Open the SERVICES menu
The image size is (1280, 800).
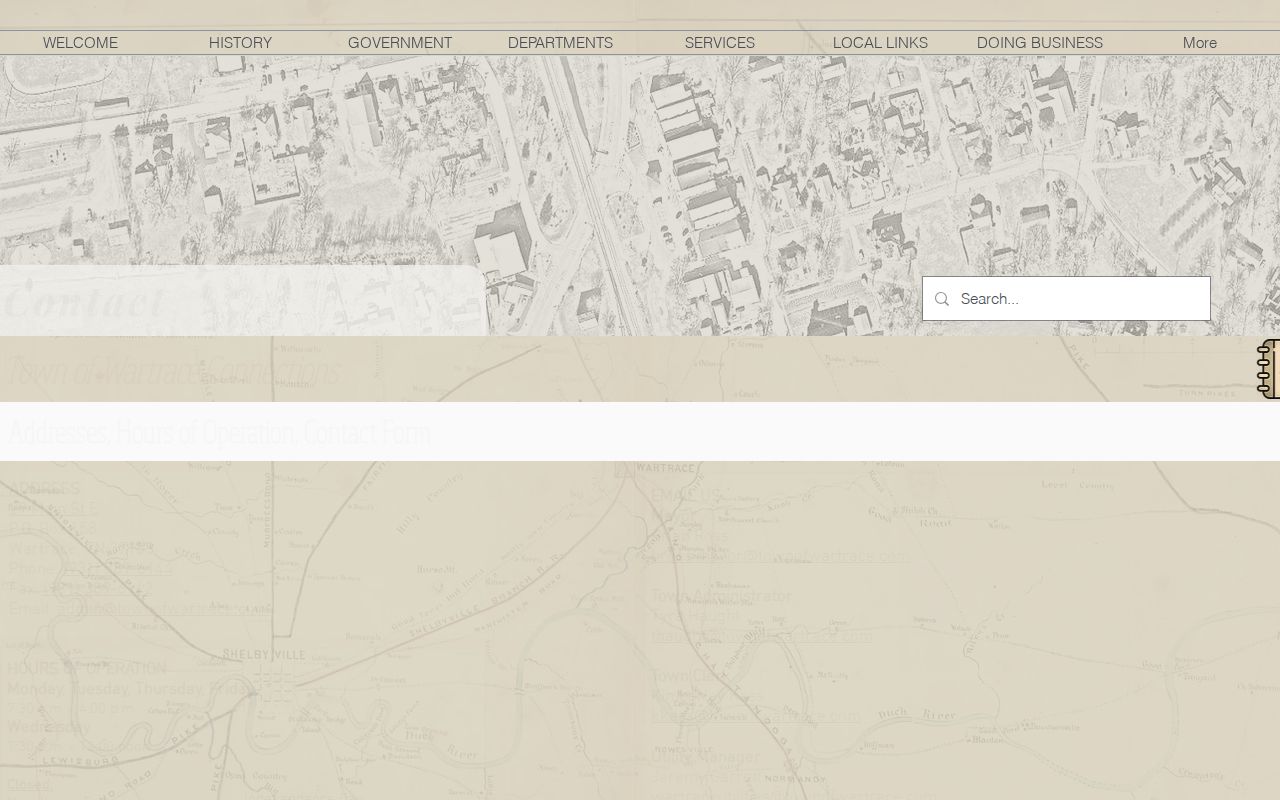point(720,43)
